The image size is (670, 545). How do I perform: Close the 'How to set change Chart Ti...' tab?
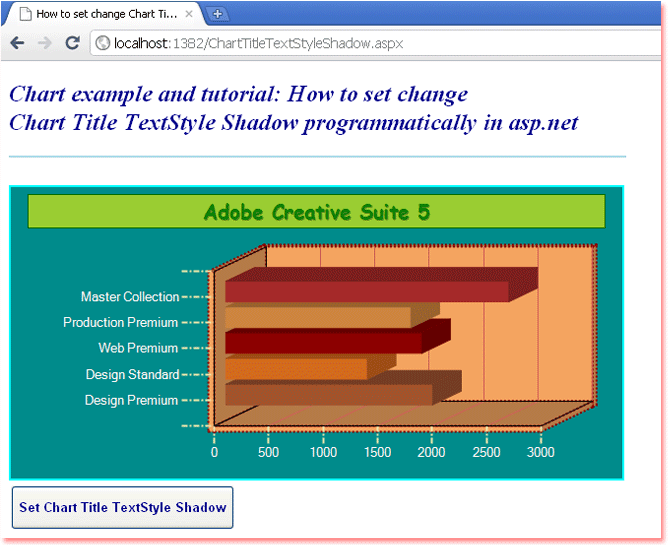pyautogui.click(x=188, y=14)
